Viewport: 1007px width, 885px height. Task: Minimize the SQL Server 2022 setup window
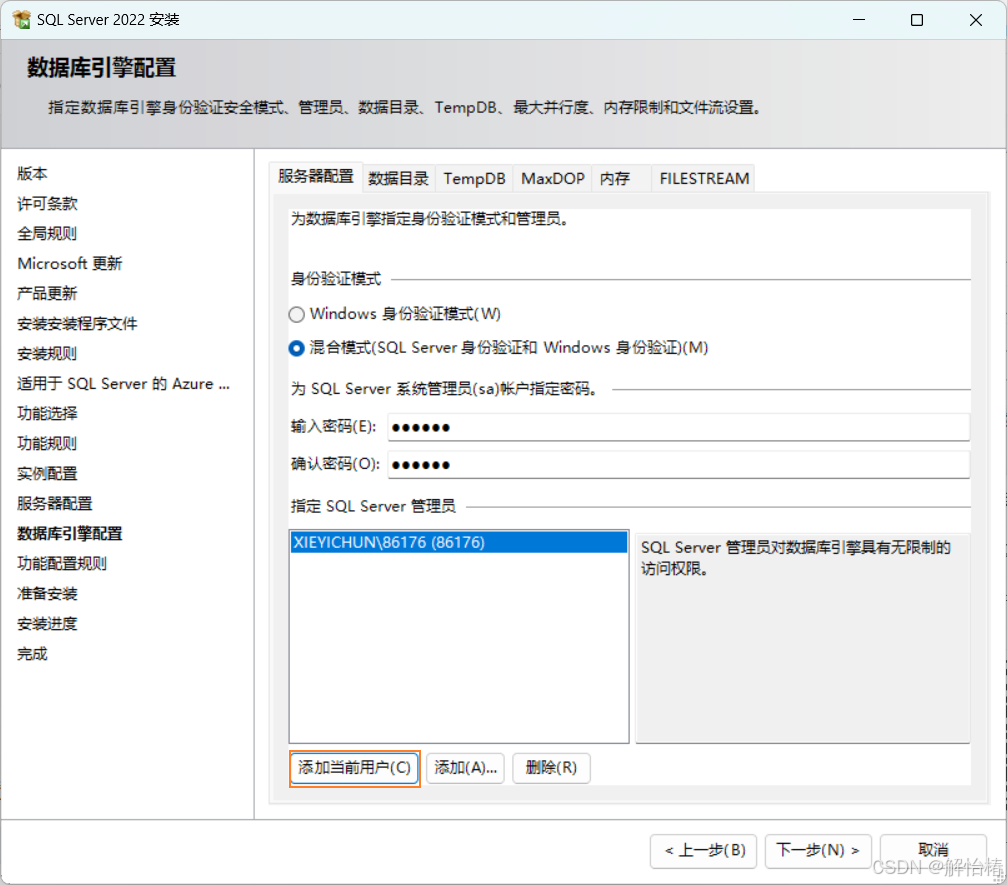pyautogui.click(x=859, y=20)
